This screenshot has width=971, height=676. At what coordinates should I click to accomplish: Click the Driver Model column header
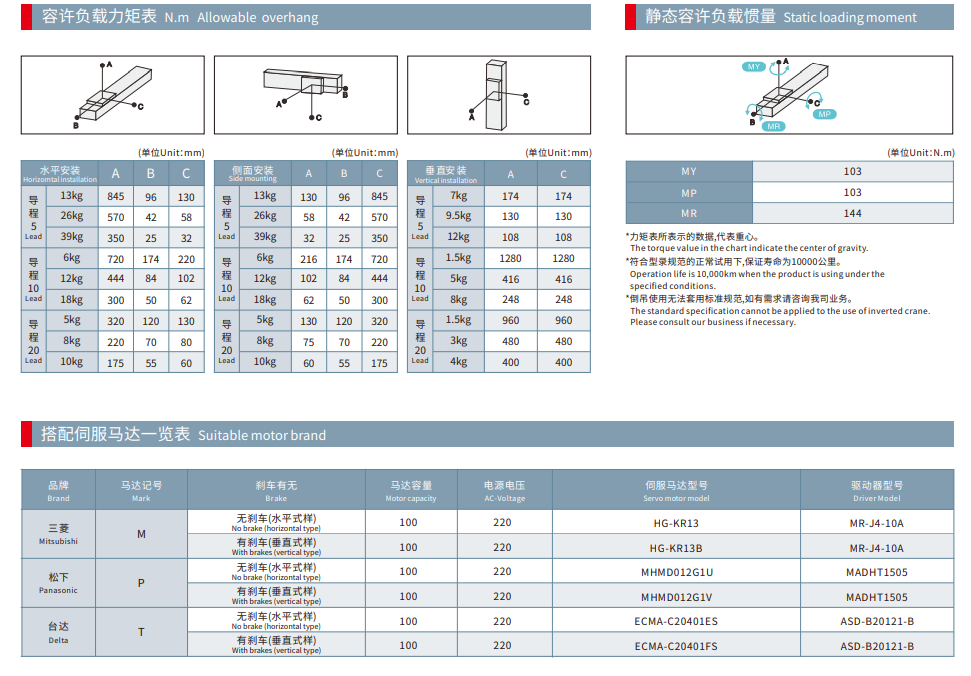coord(876,490)
